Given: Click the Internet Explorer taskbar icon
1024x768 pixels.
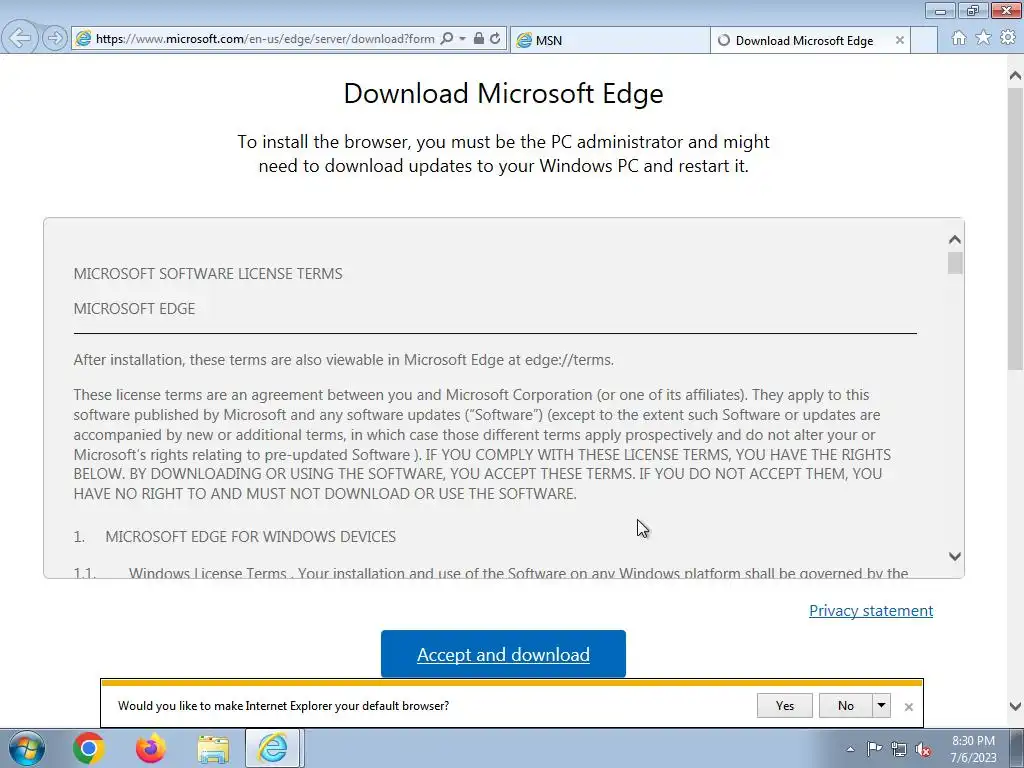Looking at the screenshot, I should pos(272,748).
